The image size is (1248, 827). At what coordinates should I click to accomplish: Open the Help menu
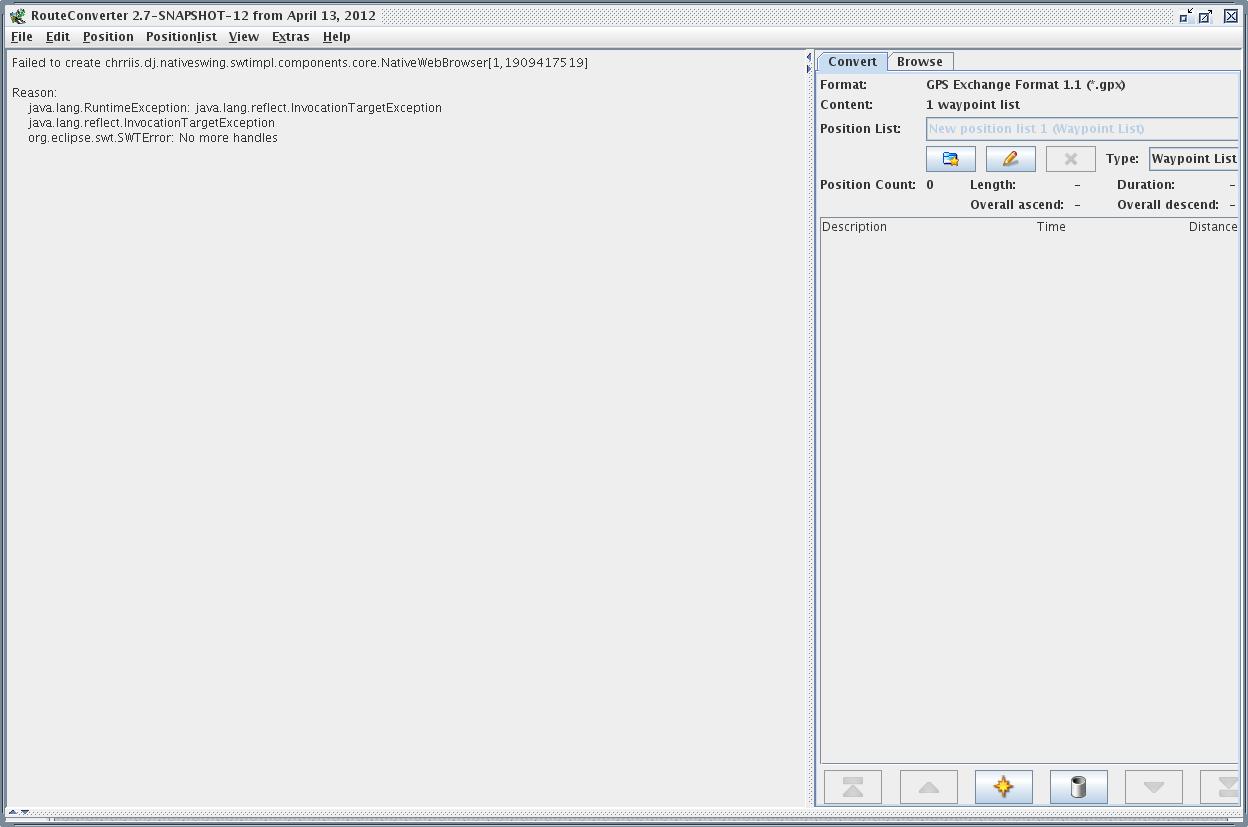click(x=336, y=37)
